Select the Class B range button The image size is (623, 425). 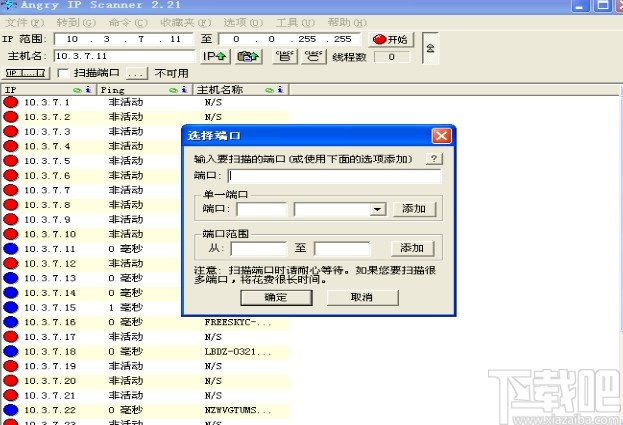285,56
